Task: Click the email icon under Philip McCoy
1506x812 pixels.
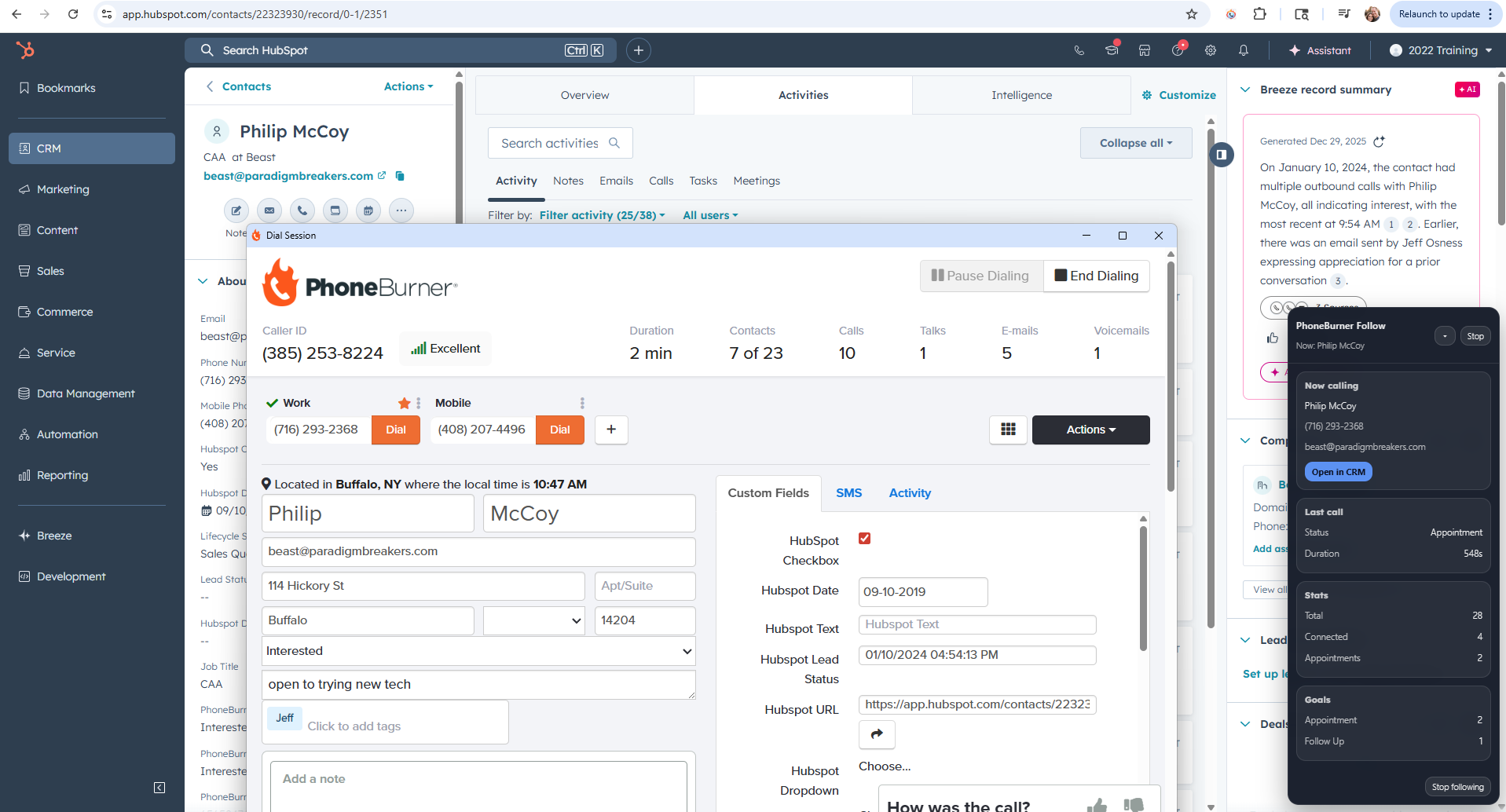Action: 269,210
